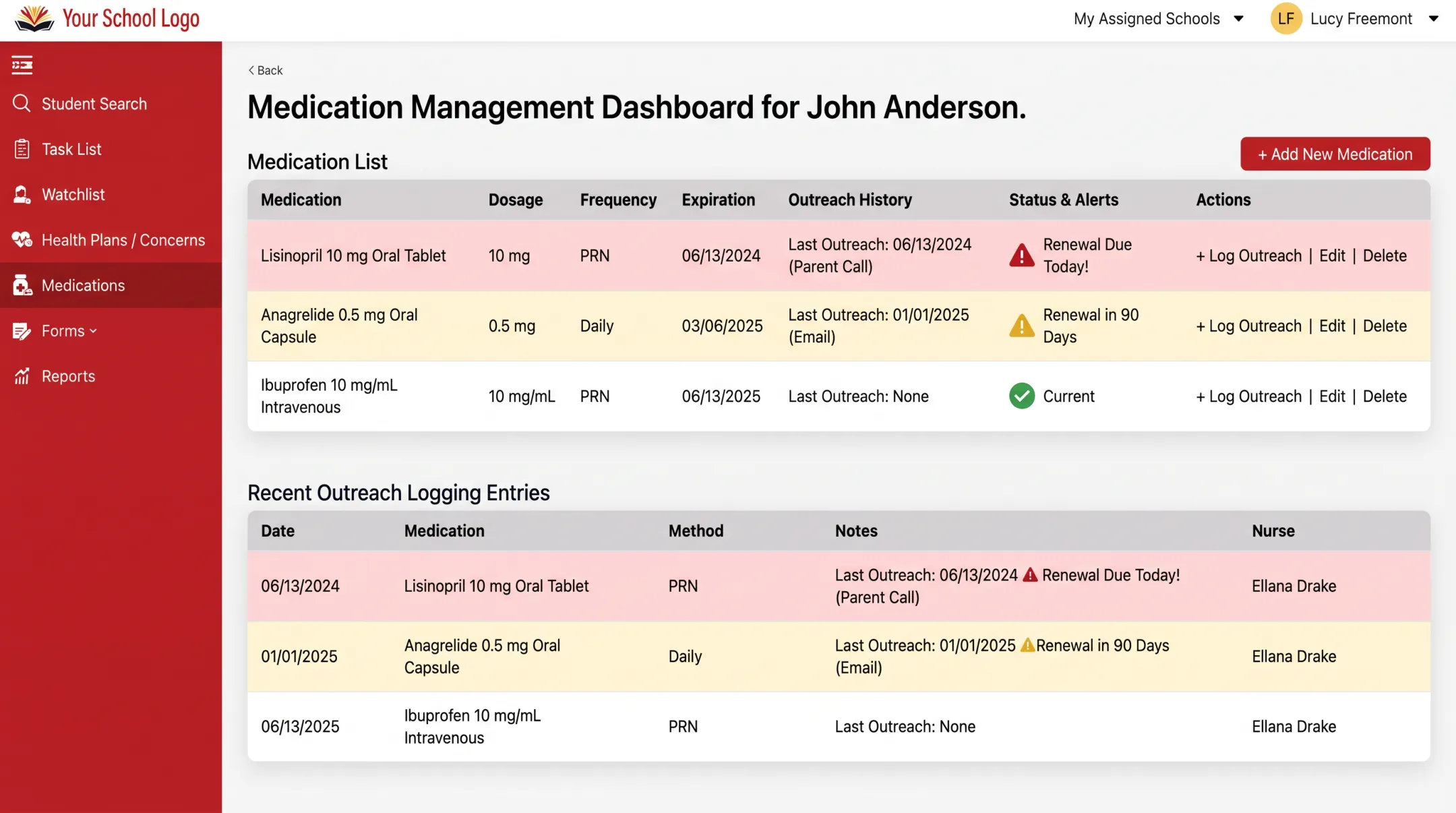This screenshot has width=1456, height=813.
Task: Delete the Lisinopril medication
Action: (x=1384, y=255)
